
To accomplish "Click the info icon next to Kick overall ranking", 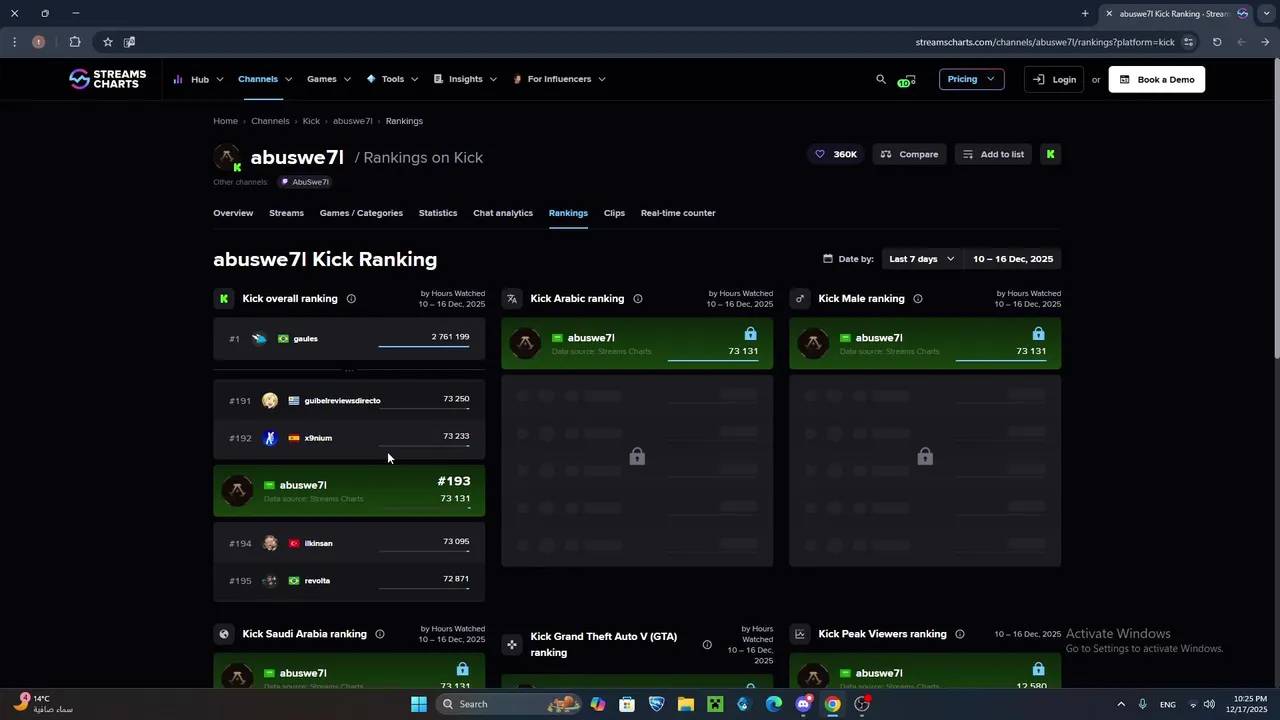I will [x=351, y=299].
